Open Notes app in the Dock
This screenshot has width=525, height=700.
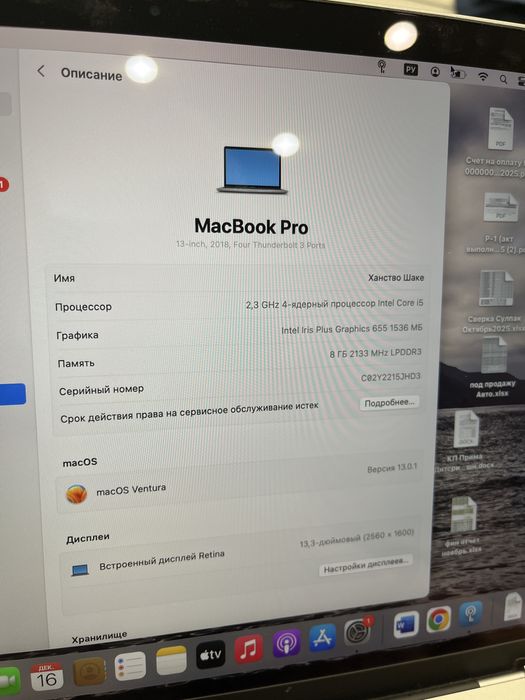[x=171, y=660]
